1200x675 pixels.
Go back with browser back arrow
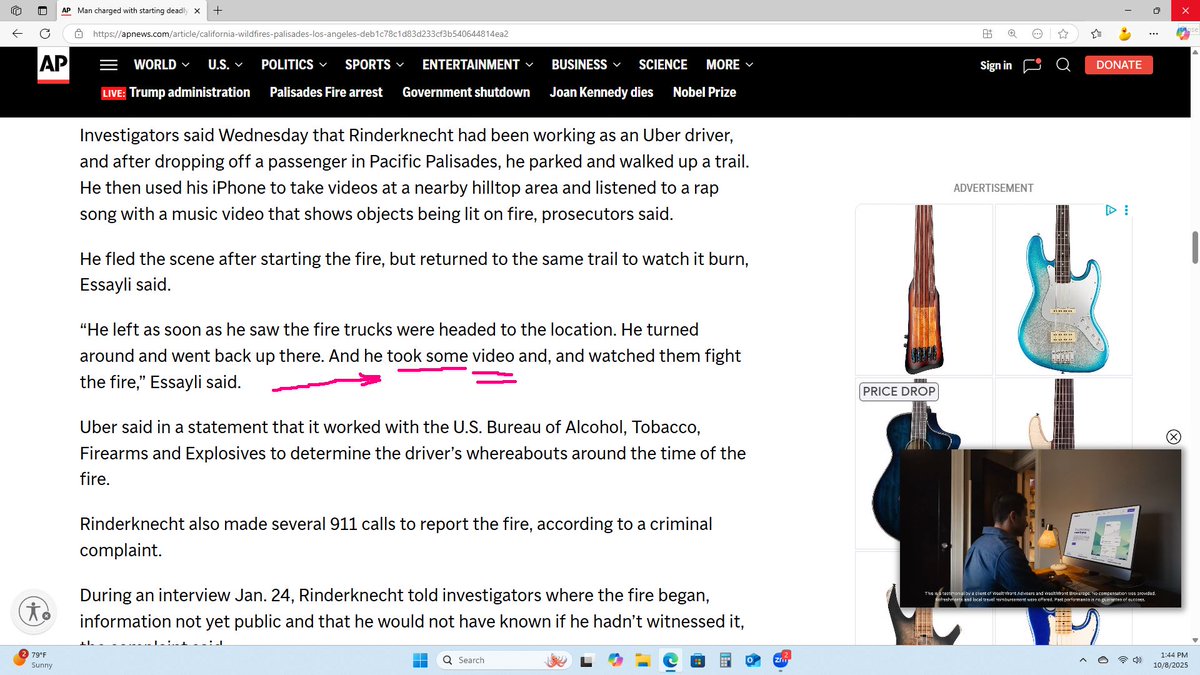[17, 33]
